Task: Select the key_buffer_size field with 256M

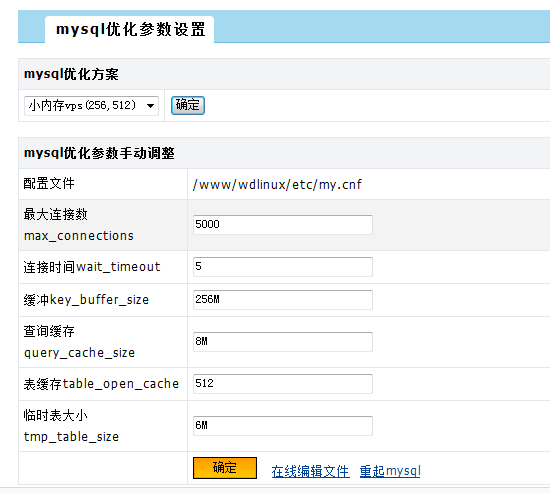Action: pyautogui.click(x=283, y=300)
